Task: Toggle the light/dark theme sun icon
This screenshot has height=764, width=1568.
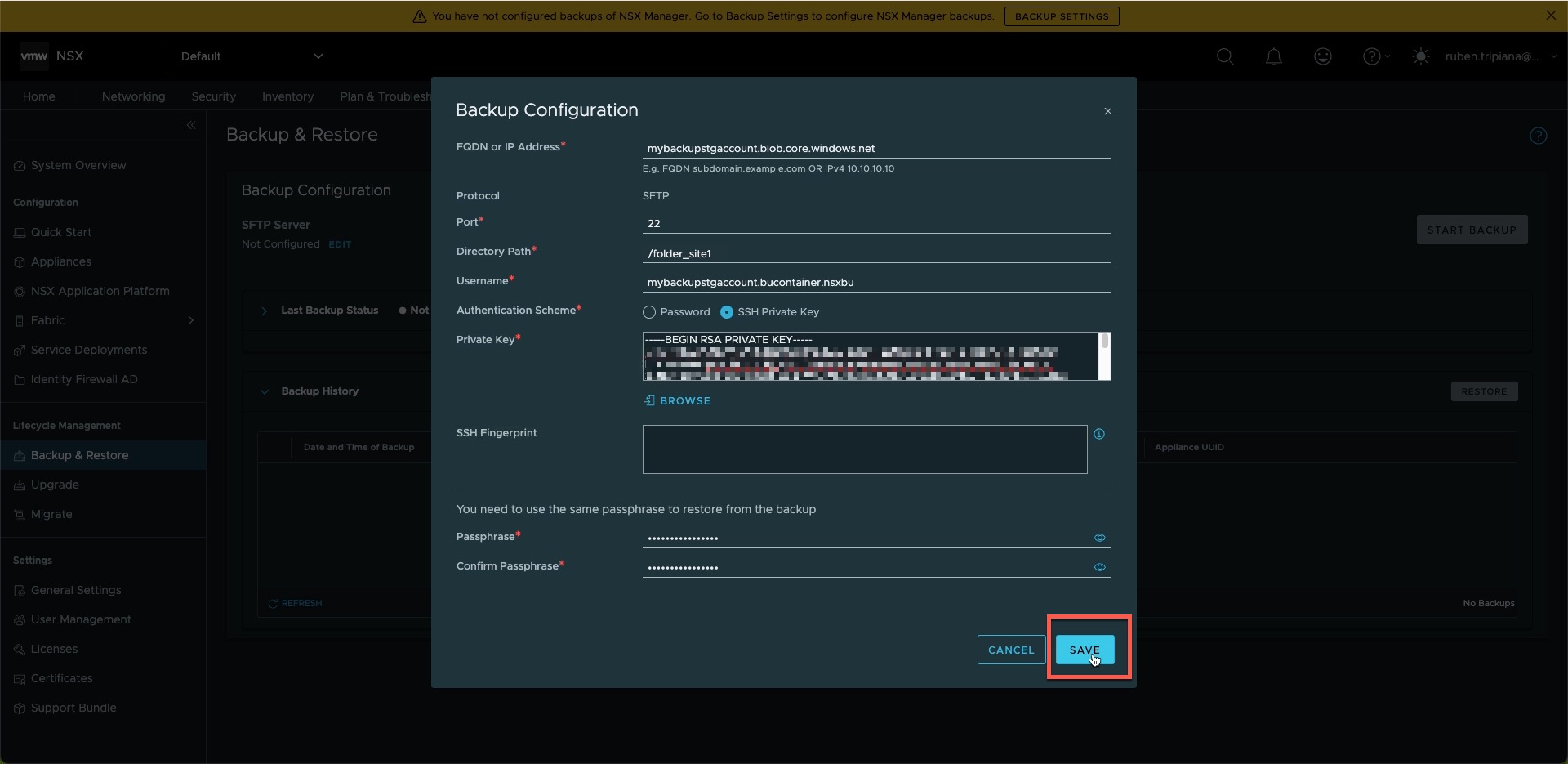Action: coord(1421,56)
